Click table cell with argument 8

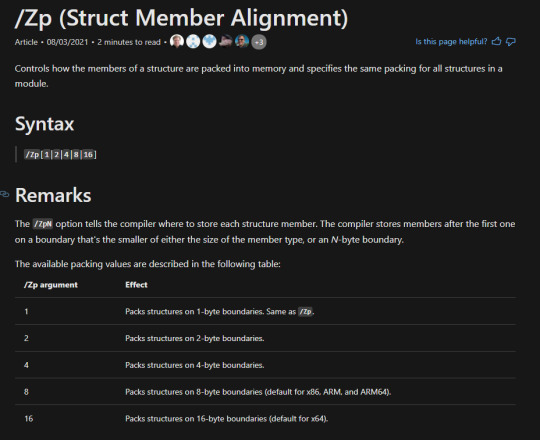[27, 392]
